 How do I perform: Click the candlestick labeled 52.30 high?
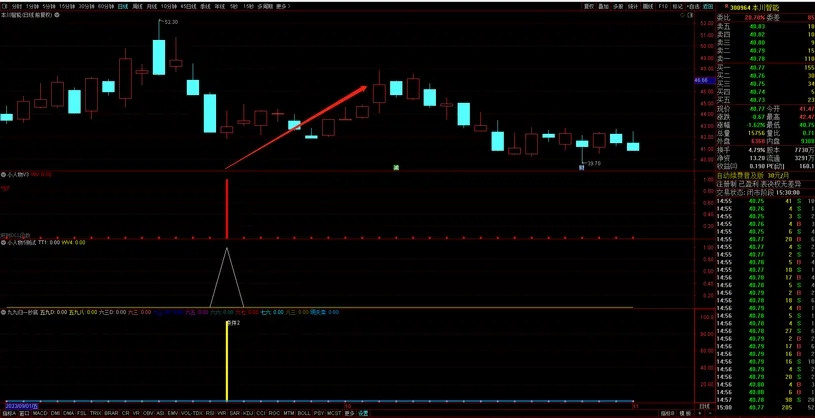pyautogui.click(x=158, y=52)
